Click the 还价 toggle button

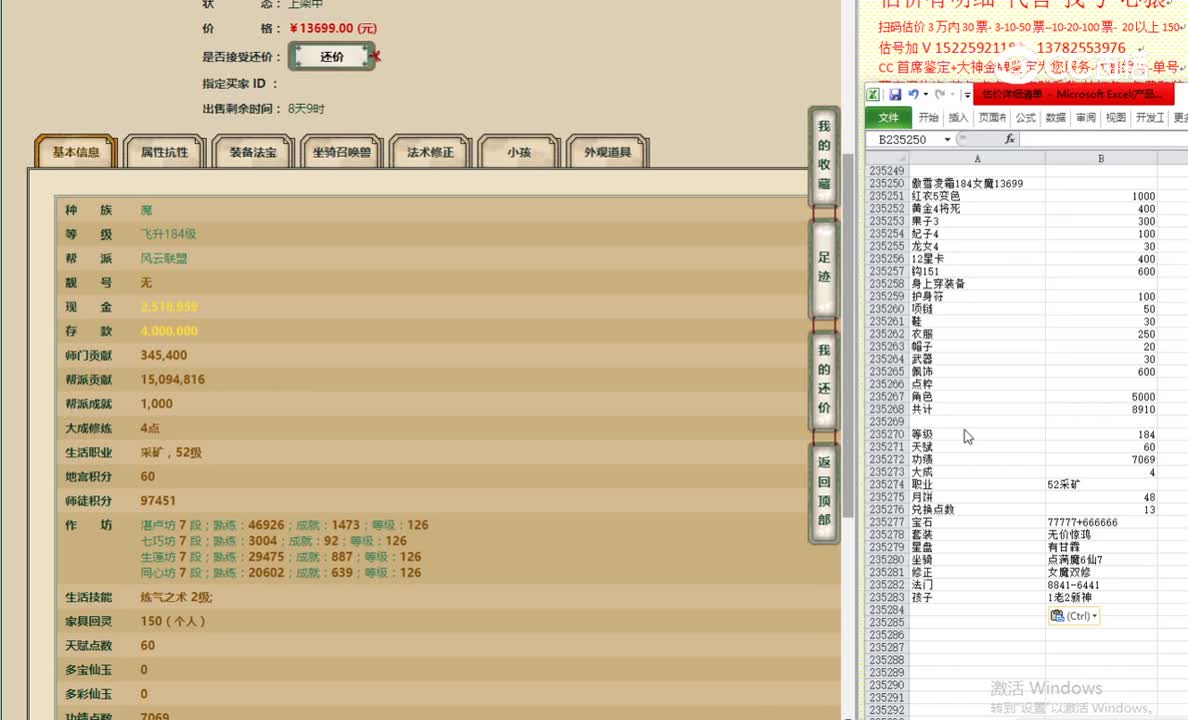[332, 57]
